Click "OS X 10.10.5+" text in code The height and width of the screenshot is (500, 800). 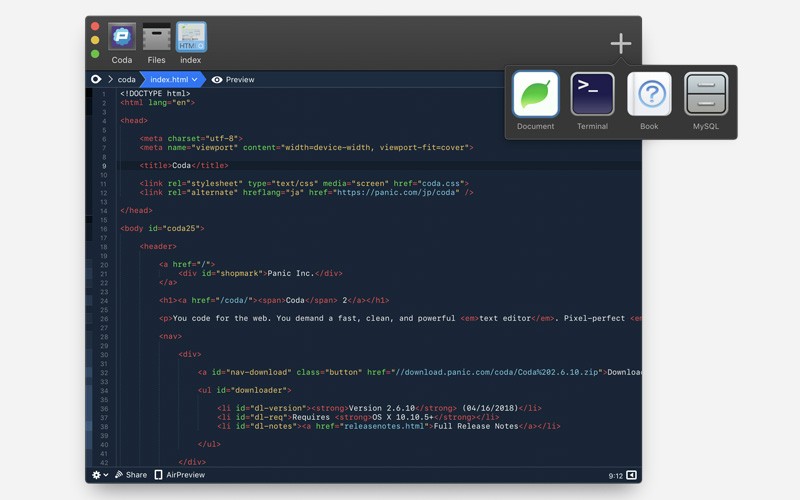tap(403, 417)
